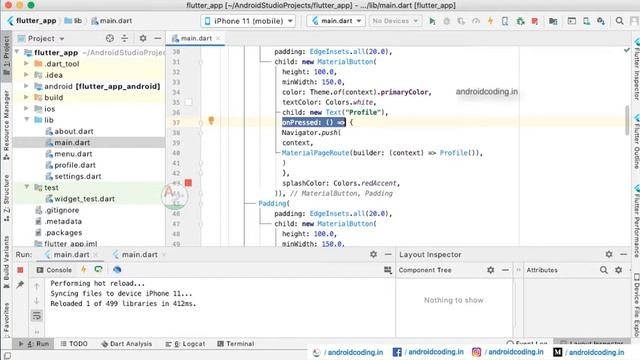Collapse the test folder arrow

click(27, 187)
